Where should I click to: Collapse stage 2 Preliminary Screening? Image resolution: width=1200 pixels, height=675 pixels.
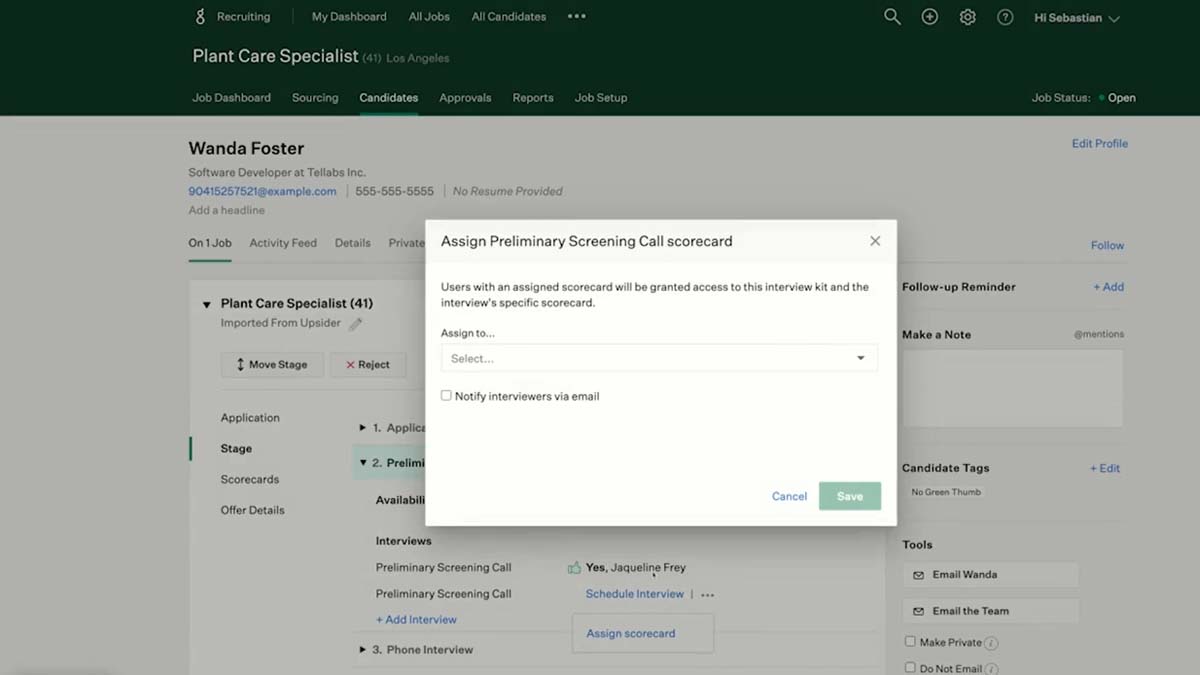[x=363, y=463]
